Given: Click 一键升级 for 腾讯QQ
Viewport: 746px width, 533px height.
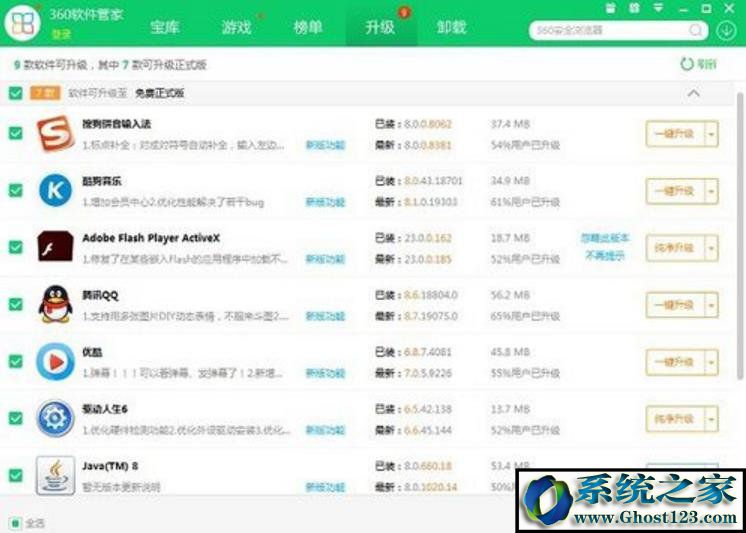Looking at the screenshot, I should coord(675,305).
